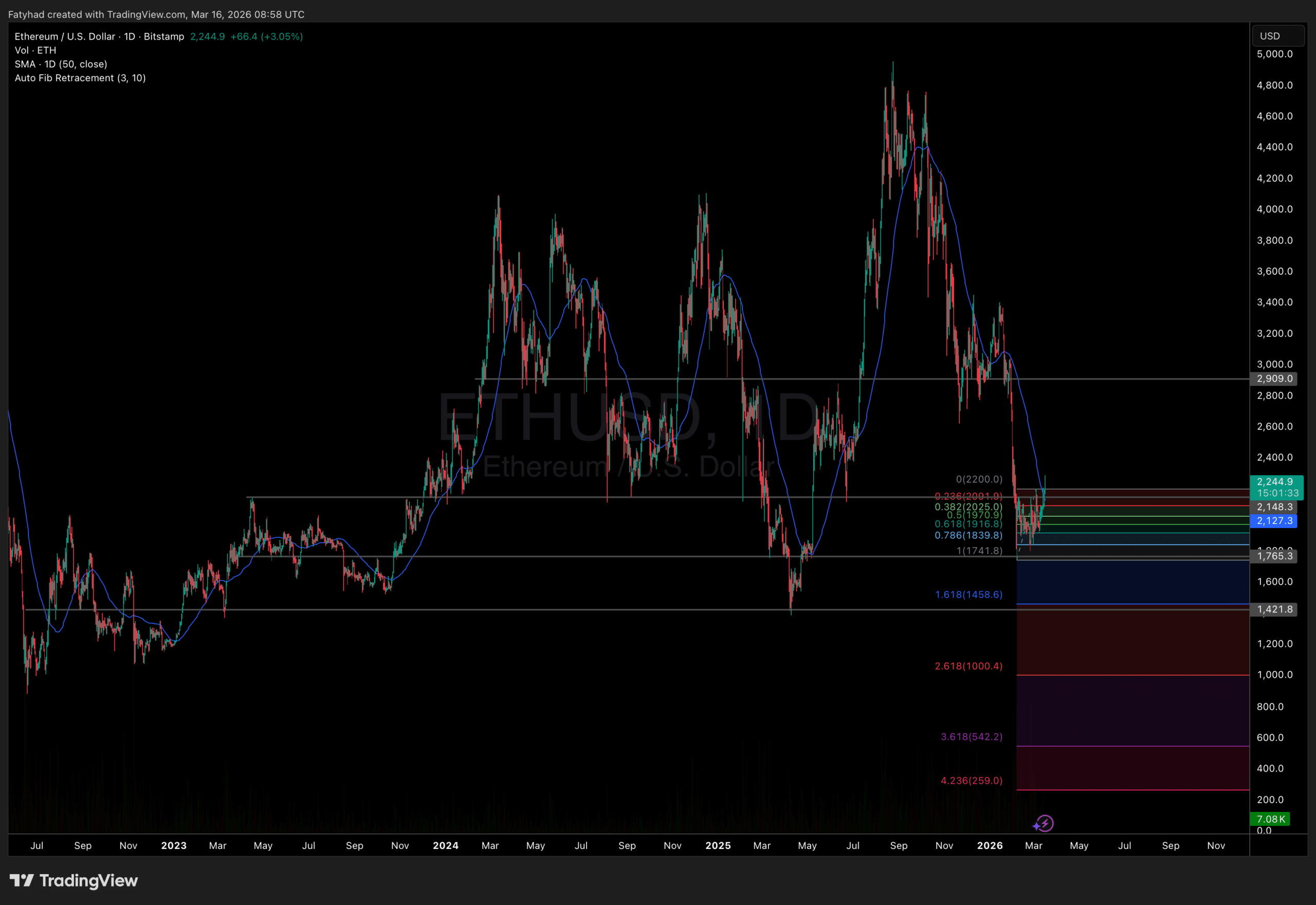Screen dimensions: 1316x905
Task: Open symbol menu via Ethereum / U.S. Dollar title
Action: 64,35
